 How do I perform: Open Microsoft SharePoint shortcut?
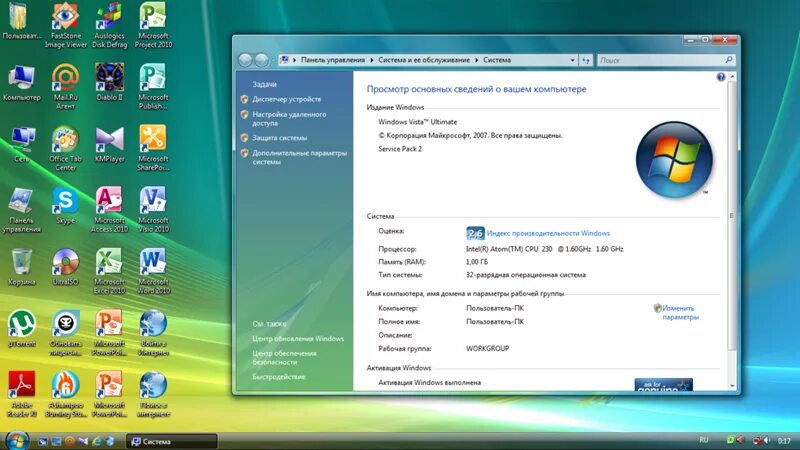click(x=153, y=148)
